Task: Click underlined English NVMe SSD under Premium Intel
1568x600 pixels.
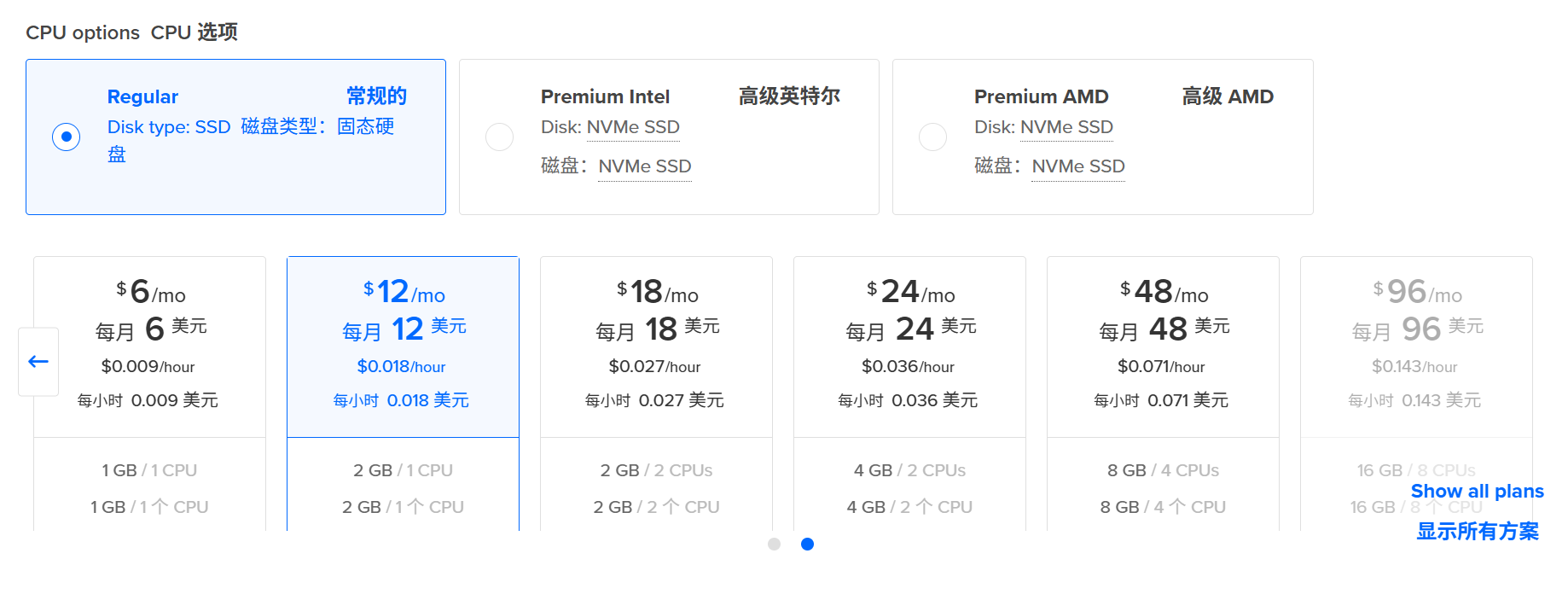Action: coord(633,127)
